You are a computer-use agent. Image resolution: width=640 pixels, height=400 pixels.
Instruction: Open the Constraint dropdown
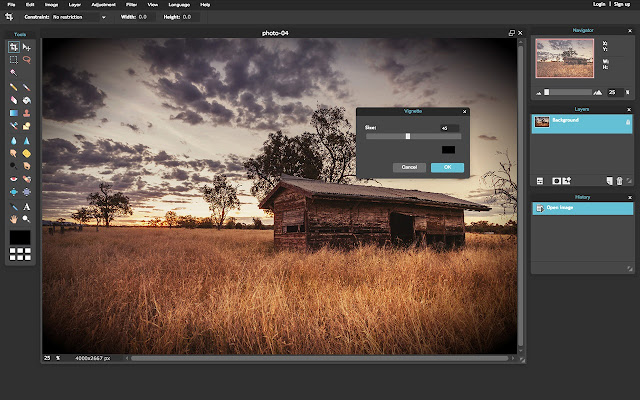(x=79, y=17)
